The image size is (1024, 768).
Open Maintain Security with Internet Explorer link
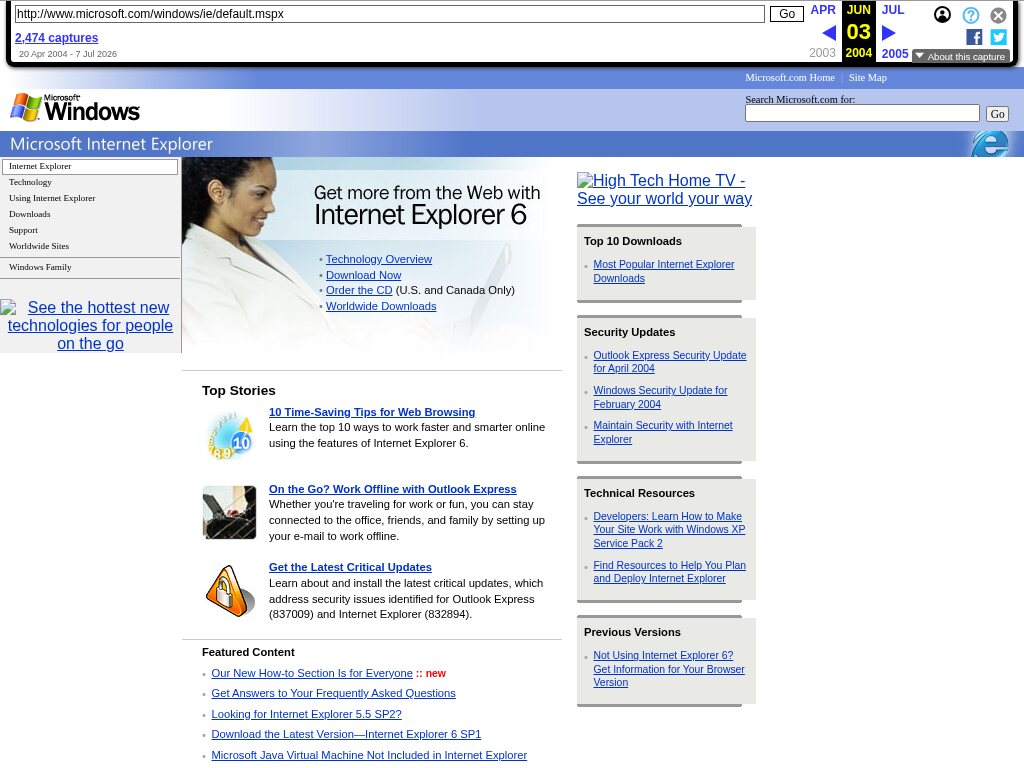click(662, 432)
